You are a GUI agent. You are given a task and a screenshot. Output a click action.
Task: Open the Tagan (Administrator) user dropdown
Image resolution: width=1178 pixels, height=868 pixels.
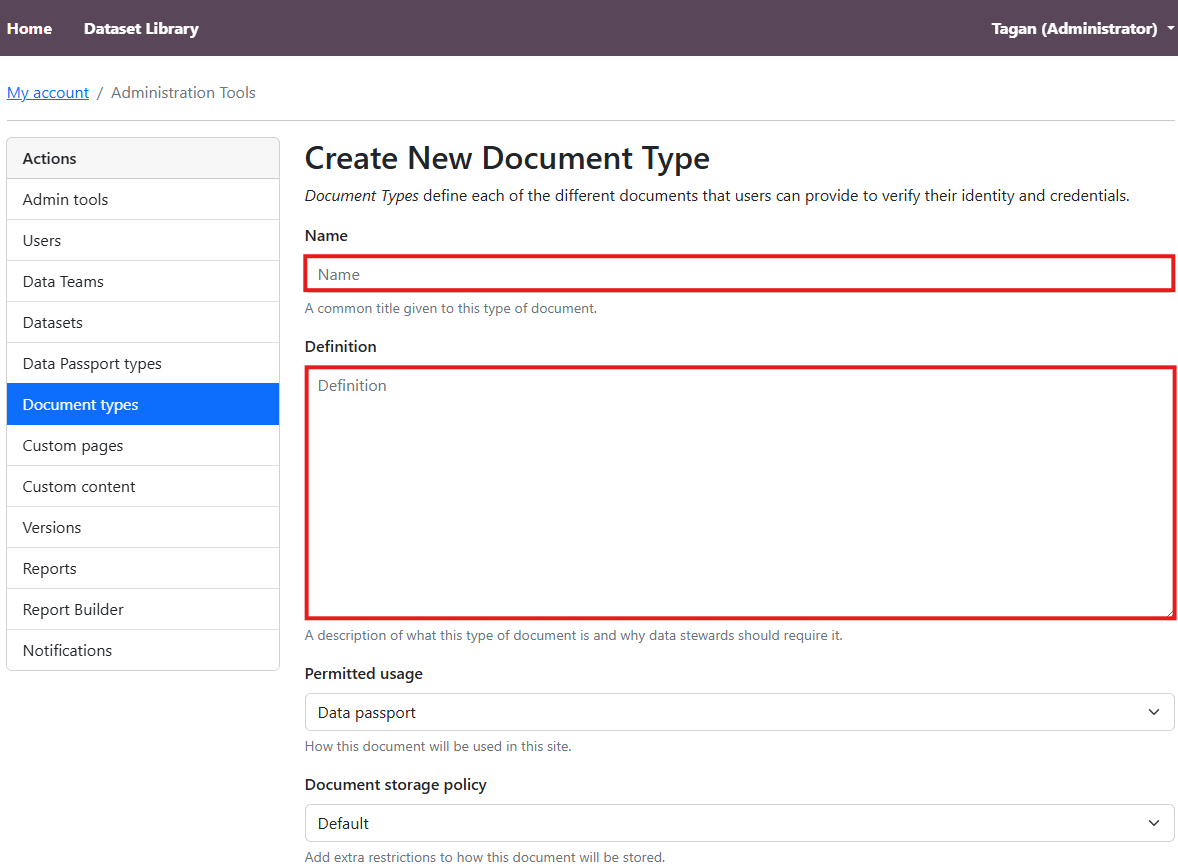coord(1082,29)
